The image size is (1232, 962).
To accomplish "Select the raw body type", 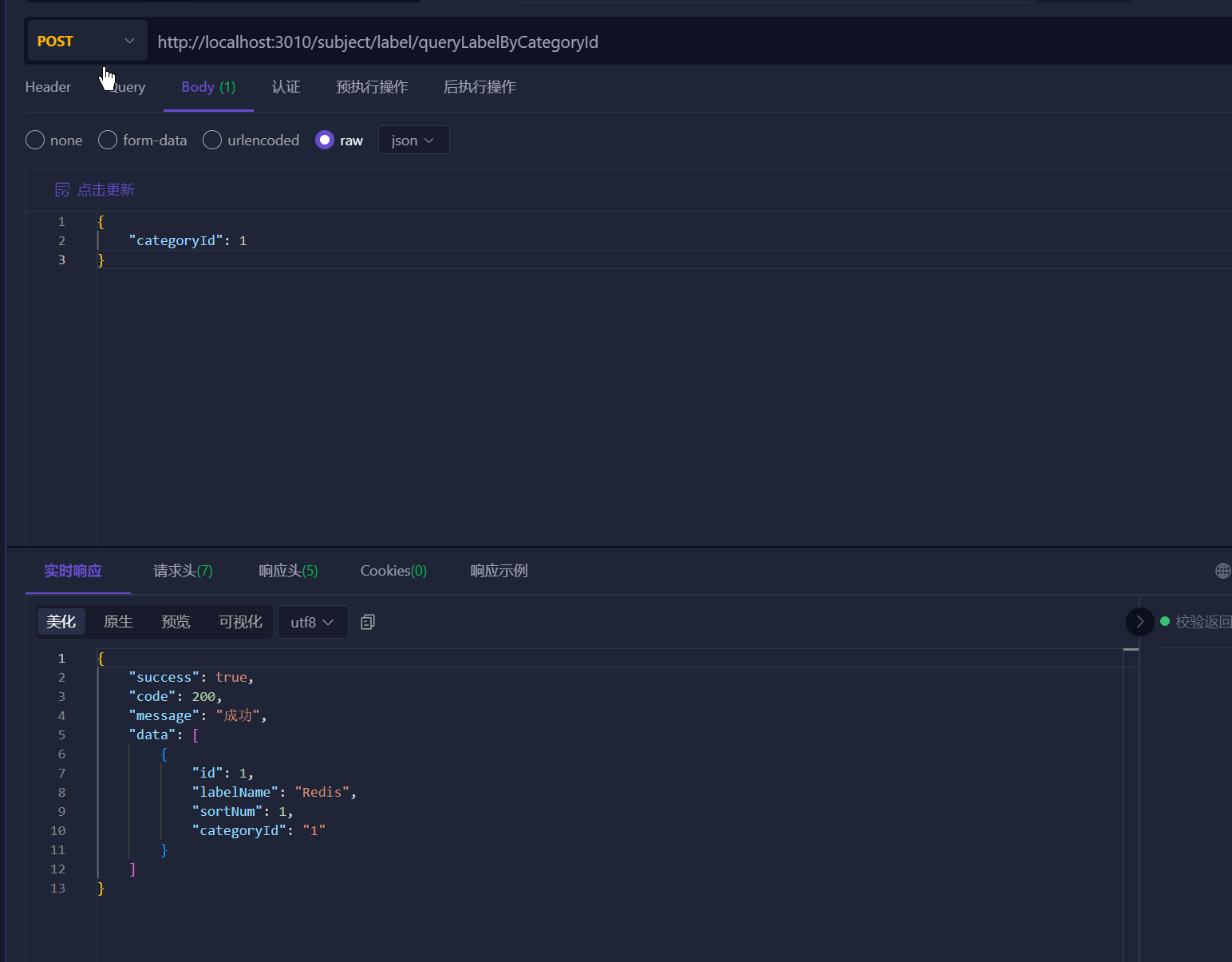I will 339,141.
